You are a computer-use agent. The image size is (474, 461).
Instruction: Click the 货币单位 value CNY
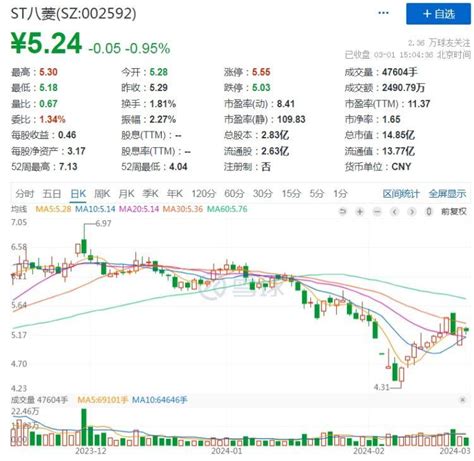point(401,167)
